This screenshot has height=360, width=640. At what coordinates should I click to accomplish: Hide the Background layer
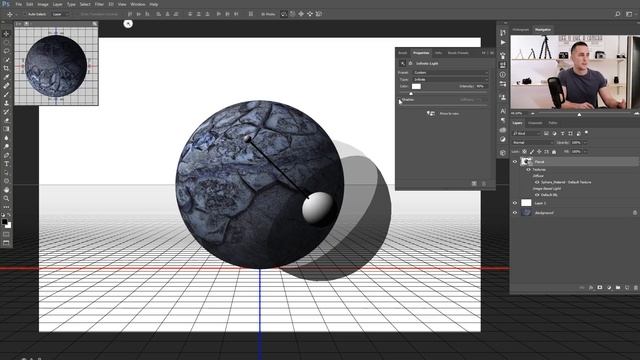[x=515, y=213]
